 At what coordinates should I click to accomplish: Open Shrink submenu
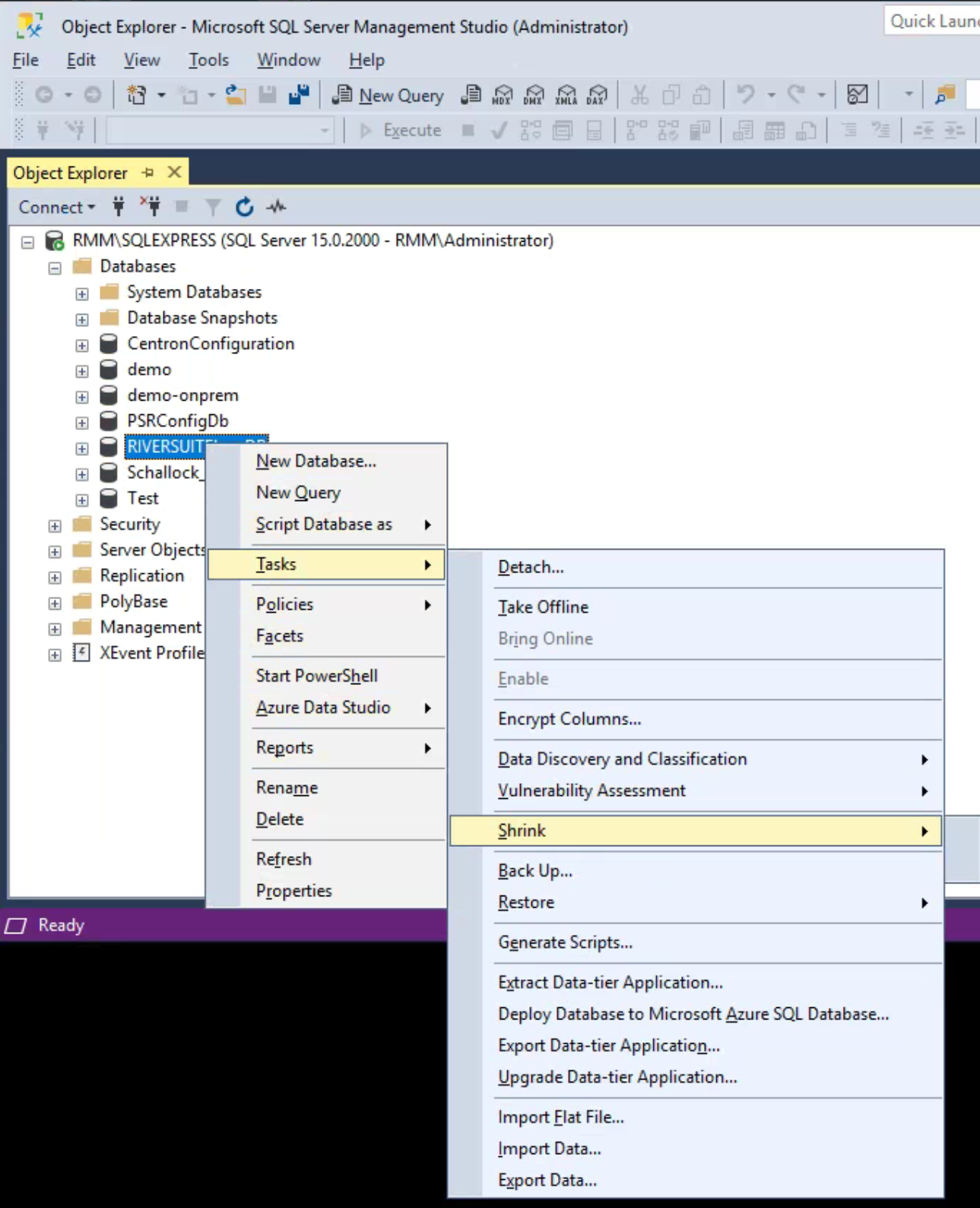(696, 831)
